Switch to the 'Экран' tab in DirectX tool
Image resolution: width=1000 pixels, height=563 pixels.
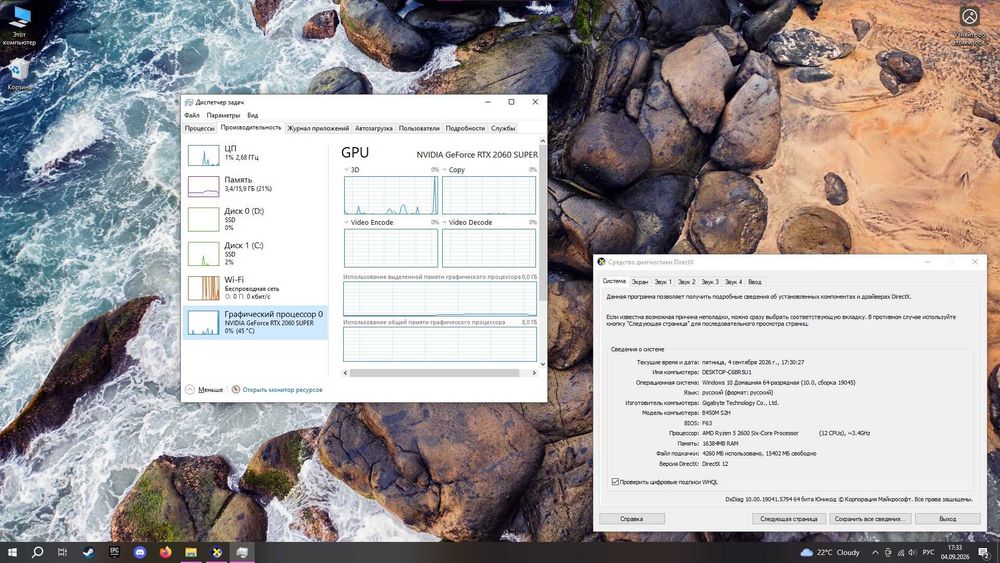coord(640,282)
